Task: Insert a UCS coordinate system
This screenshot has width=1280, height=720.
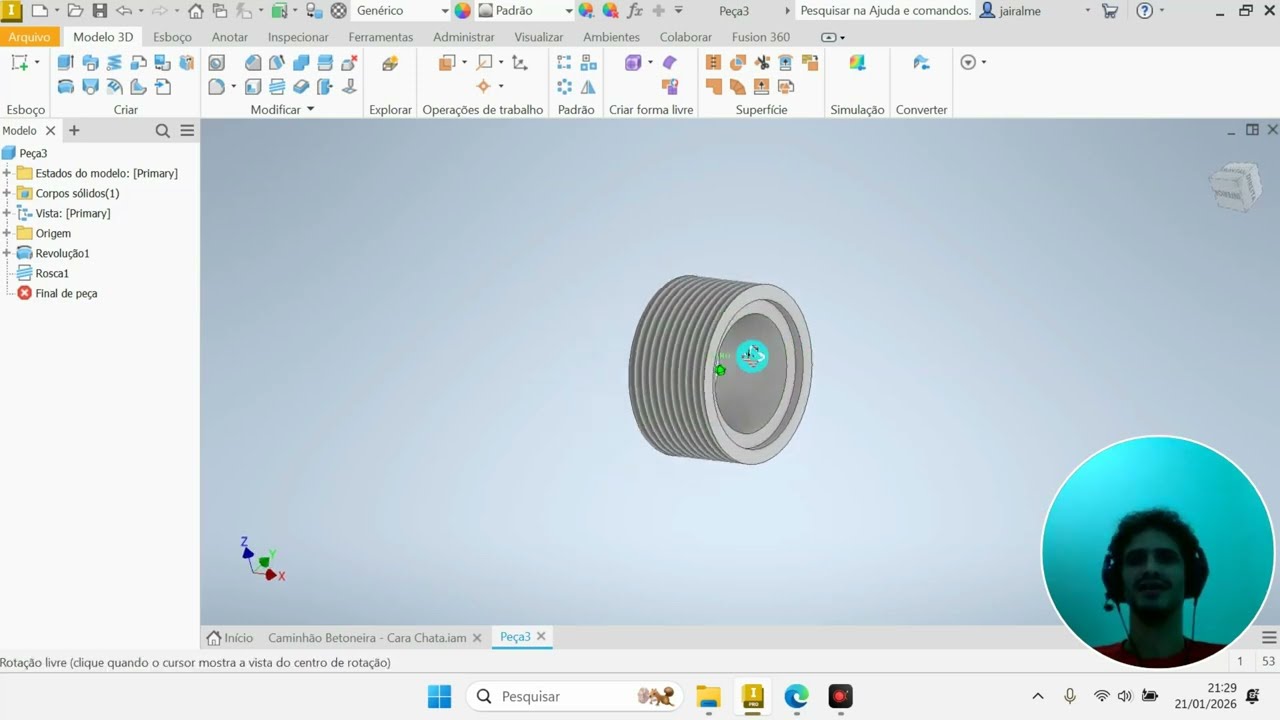Action: pyautogui.click(x=520, y=63)
